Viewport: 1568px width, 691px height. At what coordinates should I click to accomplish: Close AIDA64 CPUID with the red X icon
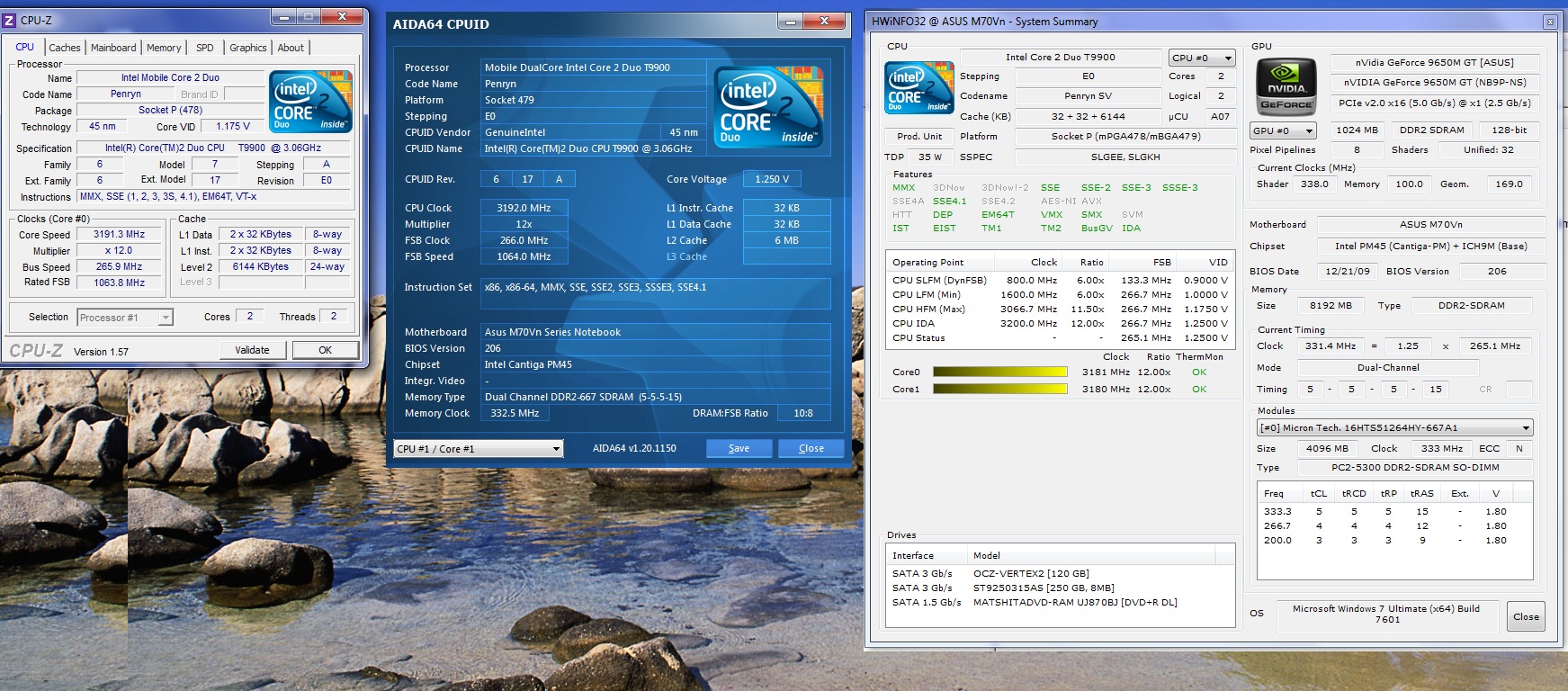coord(824,21)
